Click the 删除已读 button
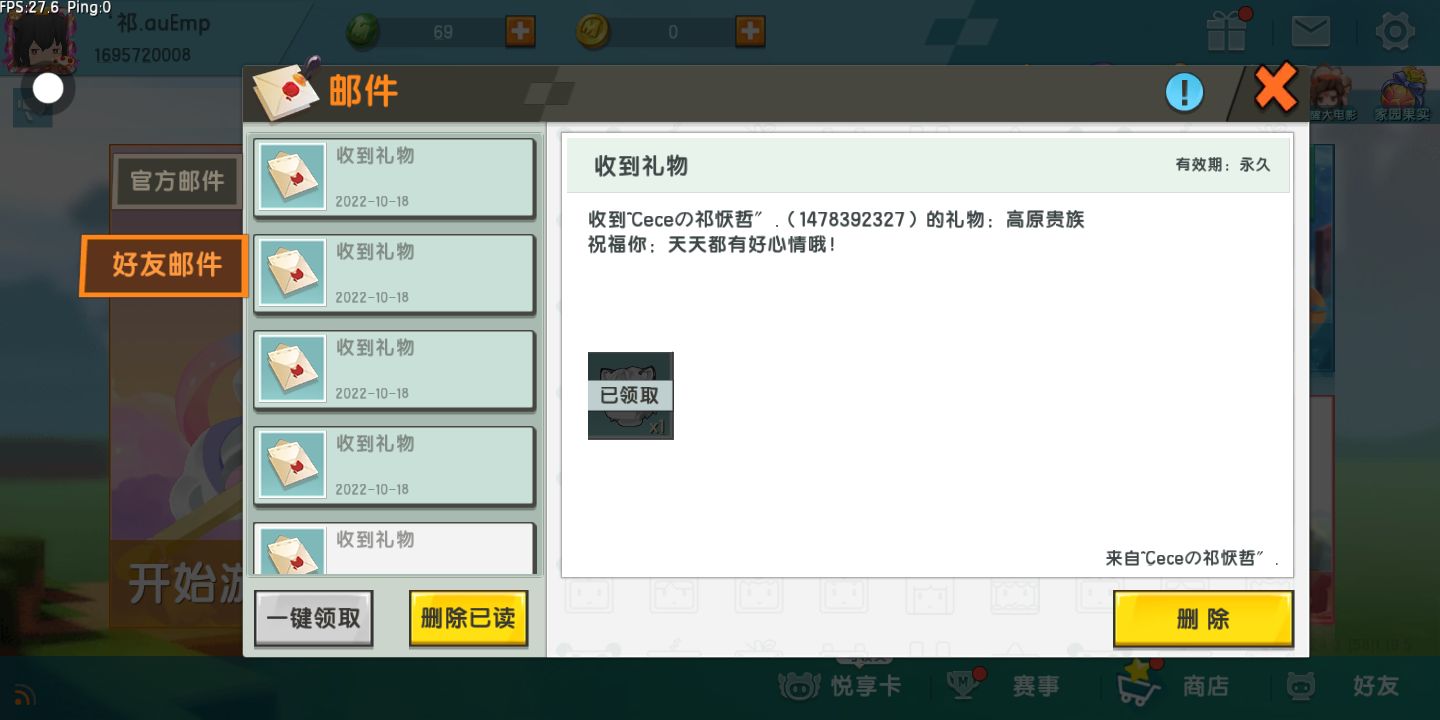The image size is (1440, 720). coord(468,618)
